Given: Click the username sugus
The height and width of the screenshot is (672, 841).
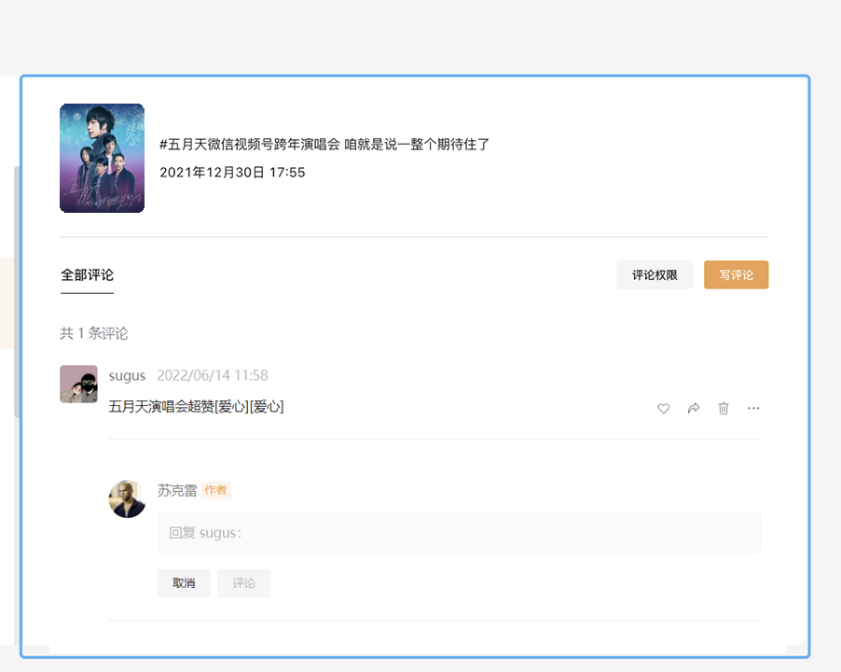Looking at the screenshot, I should tap(127, 375).
